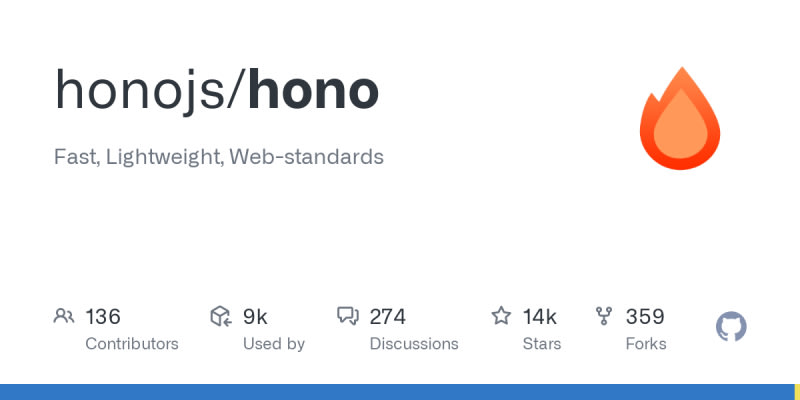The image size is (800, 400).
Task: Click the Contributors label
Action: tap(132, 344)
